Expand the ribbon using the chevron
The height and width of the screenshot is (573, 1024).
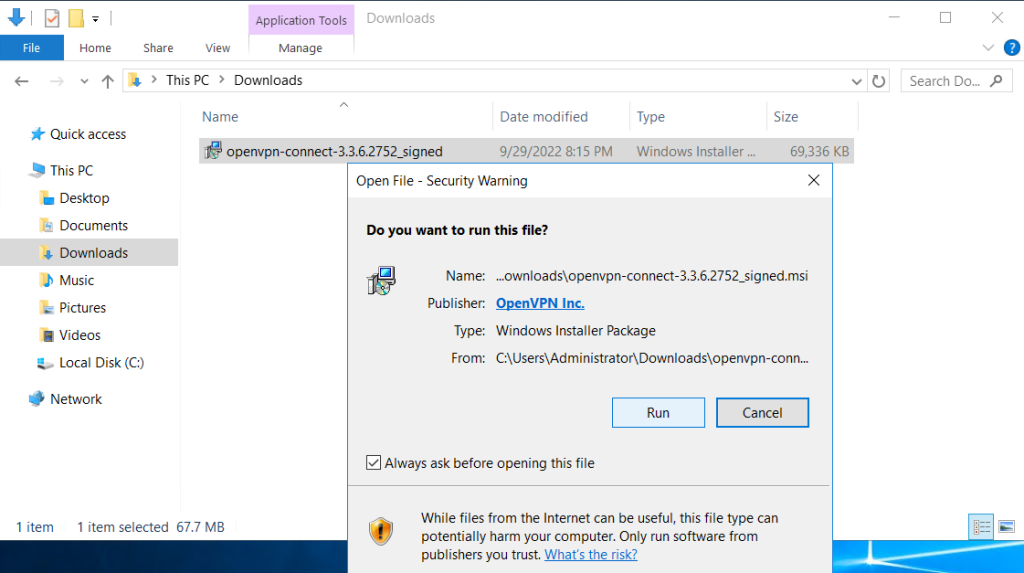pos(988,48)
